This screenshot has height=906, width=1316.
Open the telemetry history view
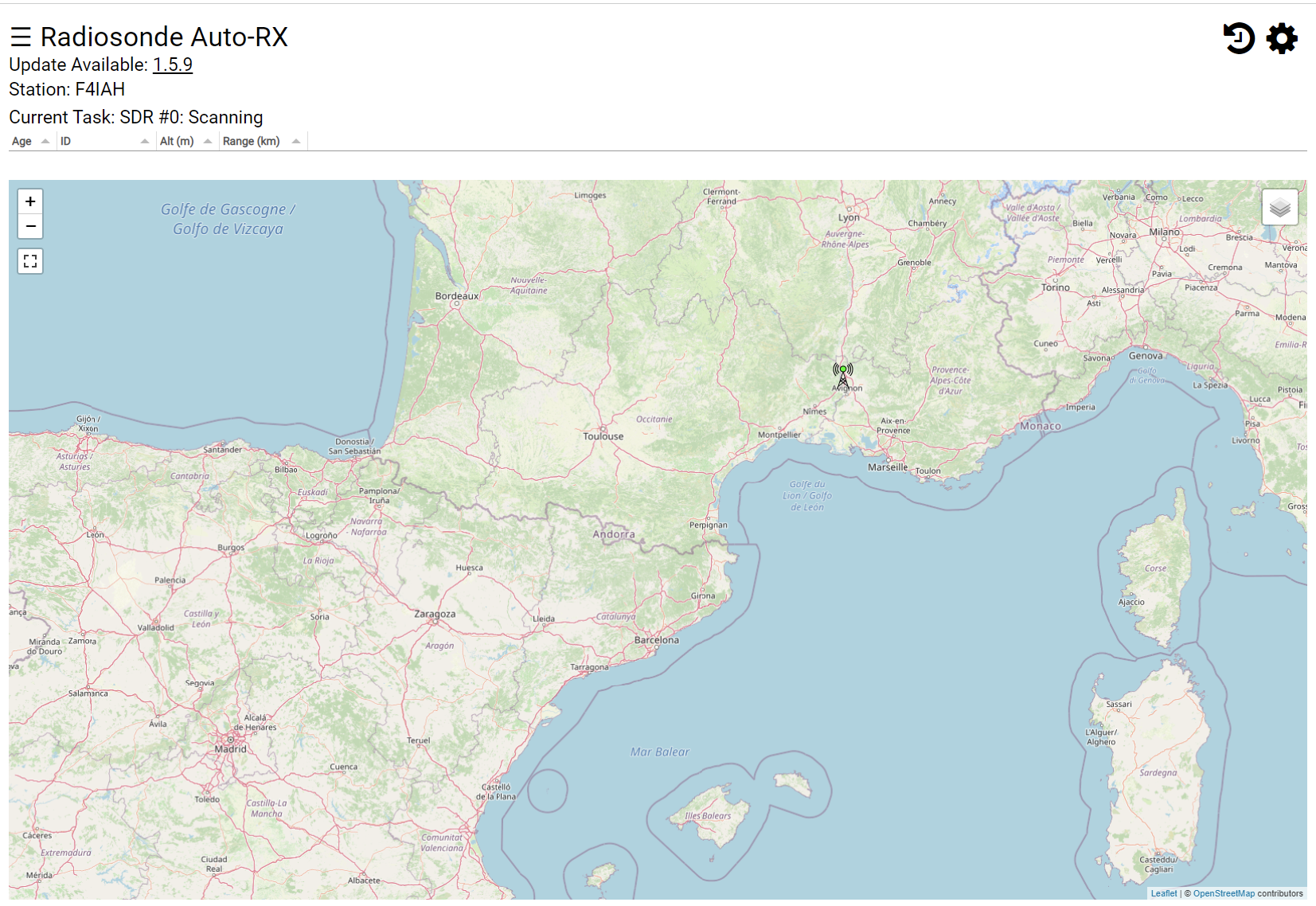[1240, 37]
